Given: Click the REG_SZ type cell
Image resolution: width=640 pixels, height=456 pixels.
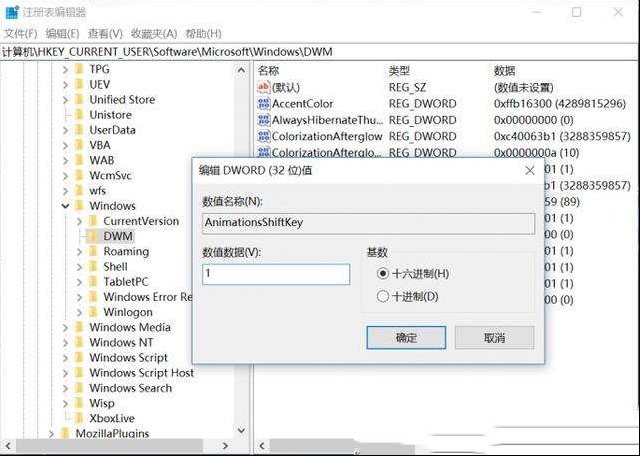Looking at the screenshot, I should point(407,87).
